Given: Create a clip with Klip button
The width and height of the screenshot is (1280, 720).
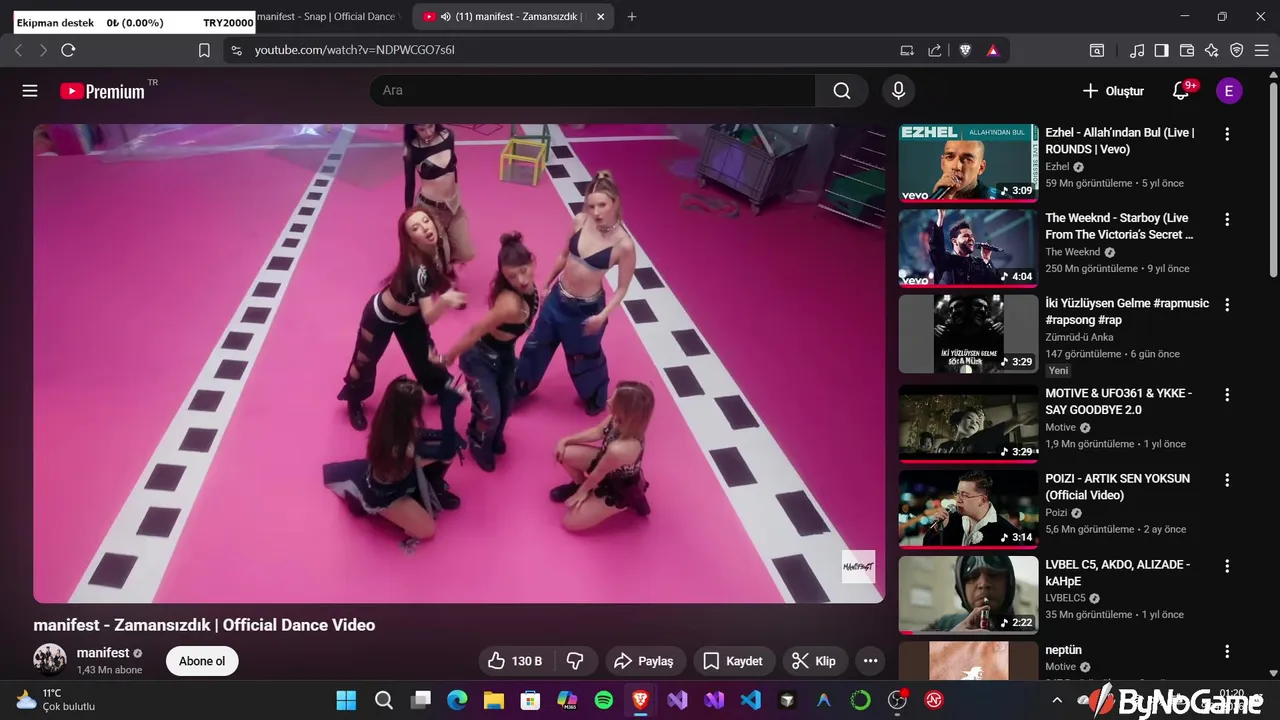Looking at the screenshot, I should [814, 661].
